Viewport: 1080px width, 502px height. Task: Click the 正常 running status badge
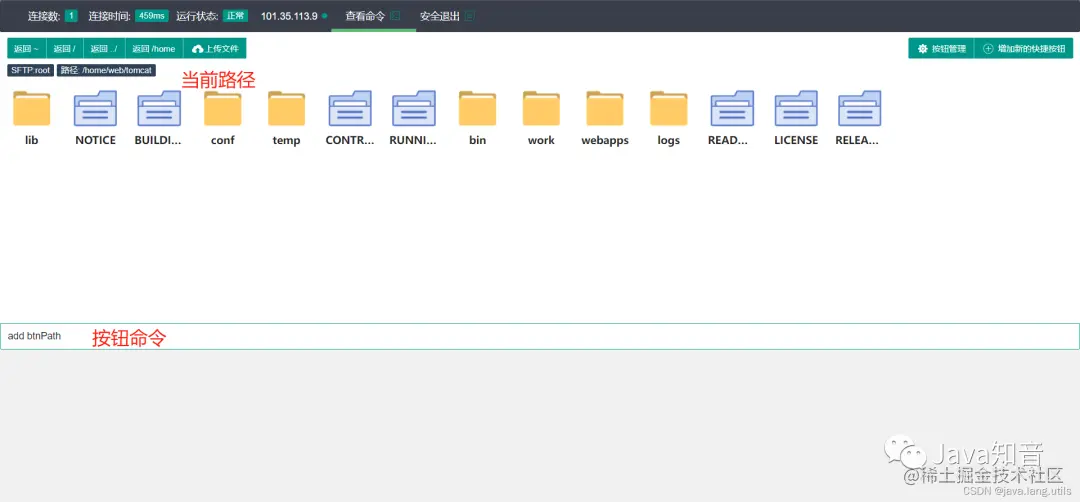pos(235,16)
